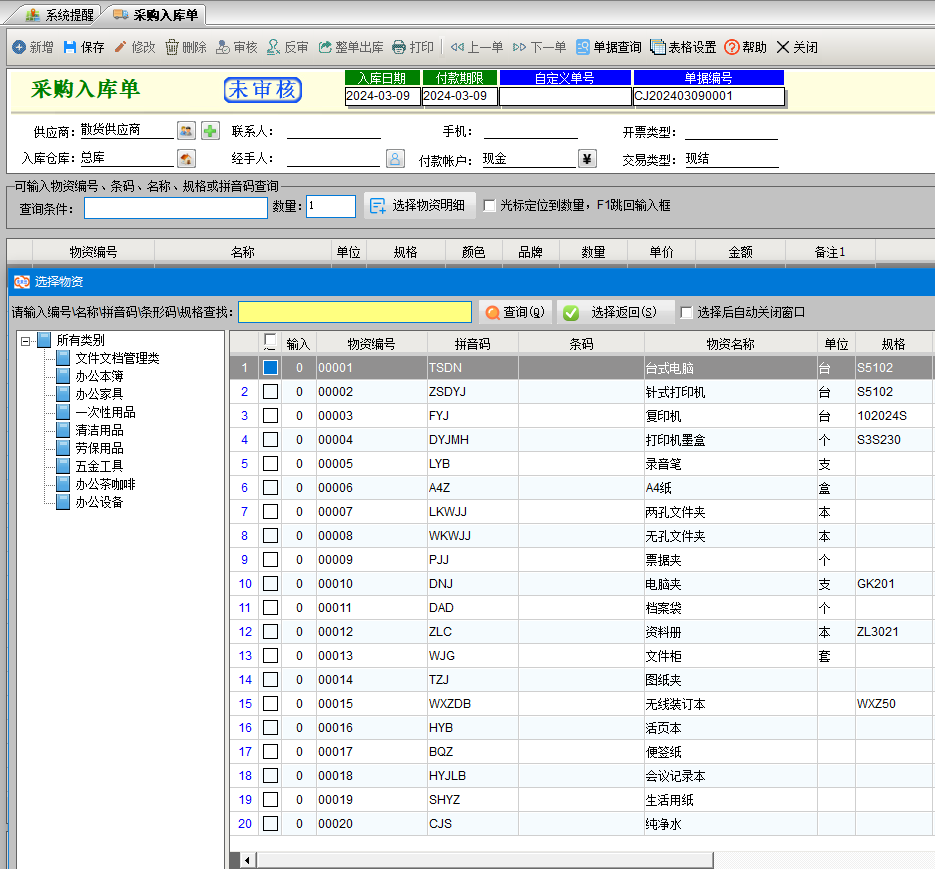Click the ¥ payment account icon

587,158
